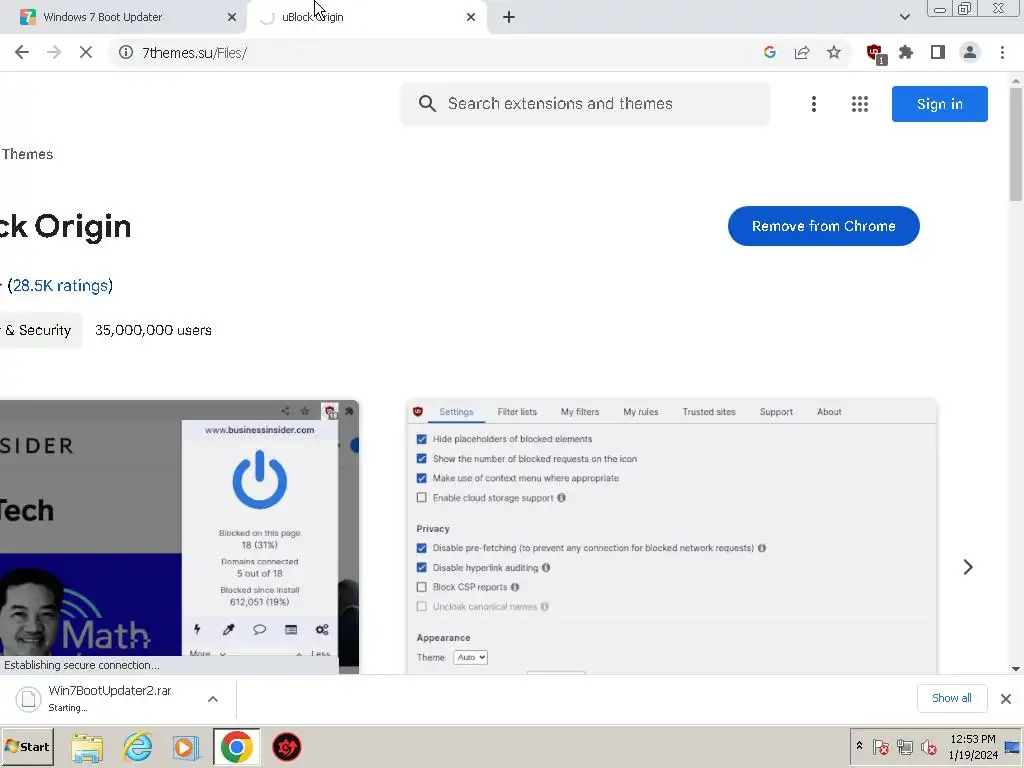Click the Sign in button
The image size is (1024, 768).
point(939,104)
